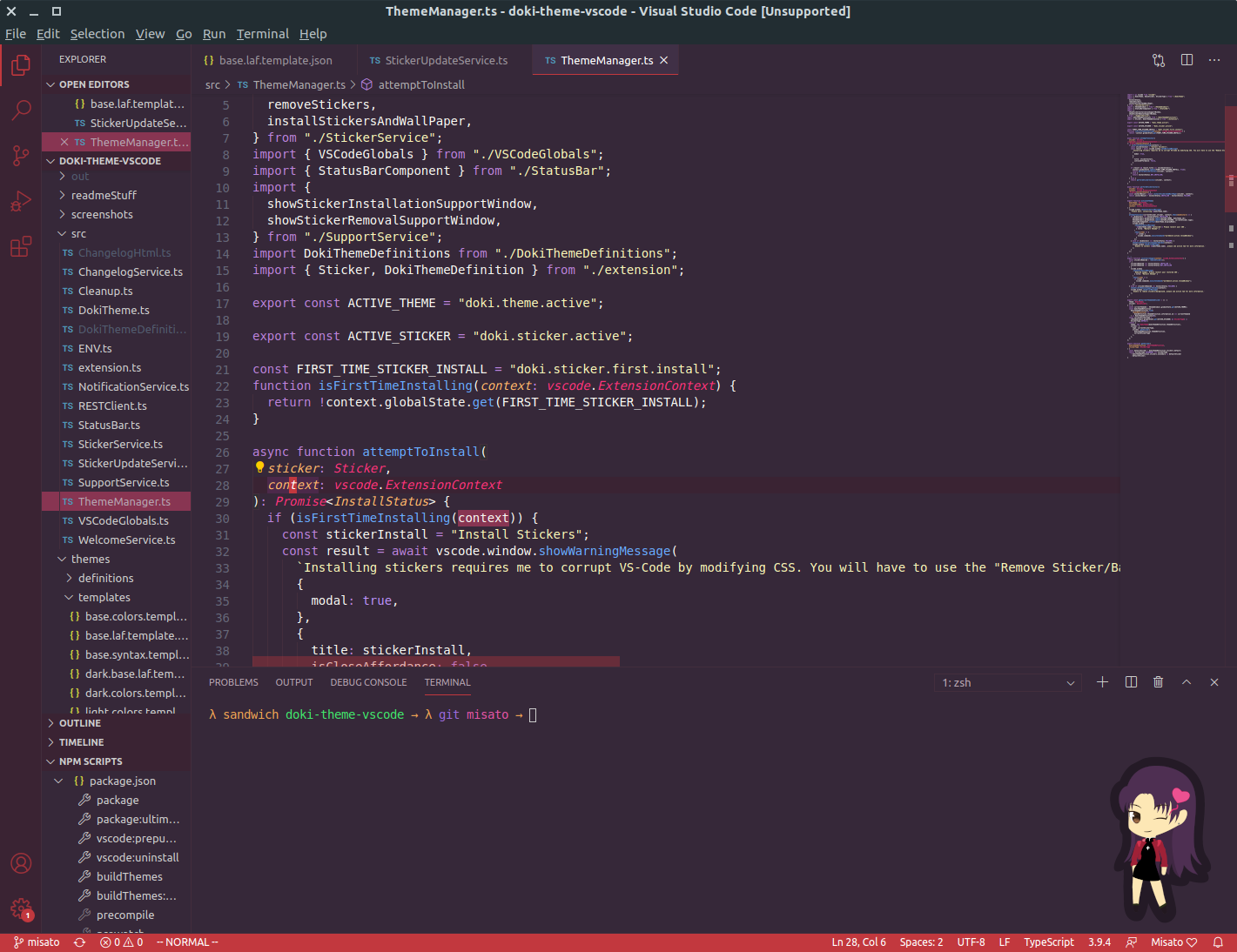Collapse the Open Editors section
The width and height of the screenshot is (1237, 952).
tap(116, 84)
